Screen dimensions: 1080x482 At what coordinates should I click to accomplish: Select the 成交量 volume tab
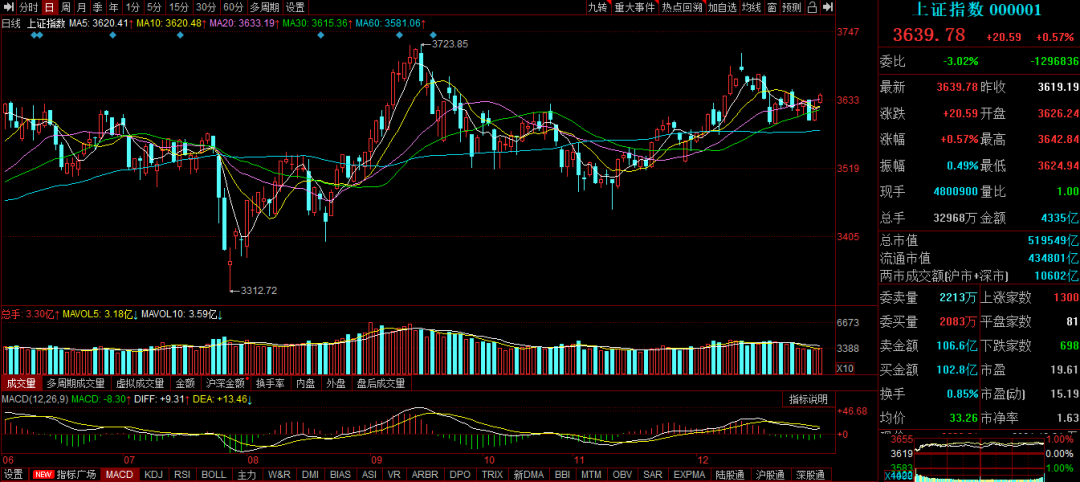(x=21, y=384)
